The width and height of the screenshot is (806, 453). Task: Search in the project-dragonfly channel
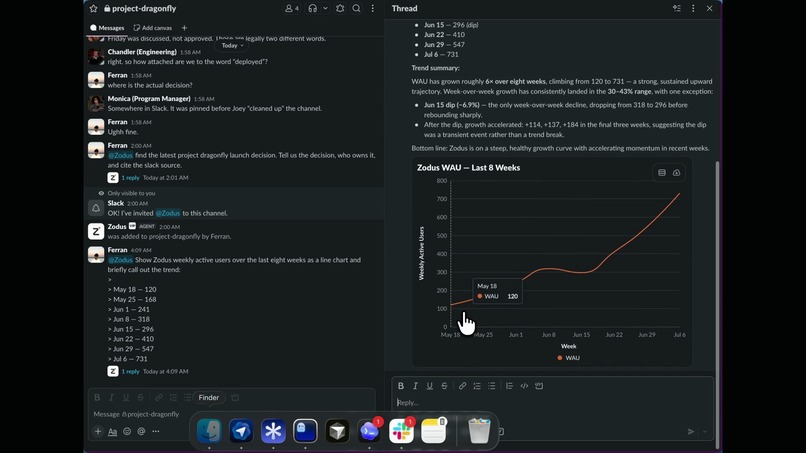(356, 8)
